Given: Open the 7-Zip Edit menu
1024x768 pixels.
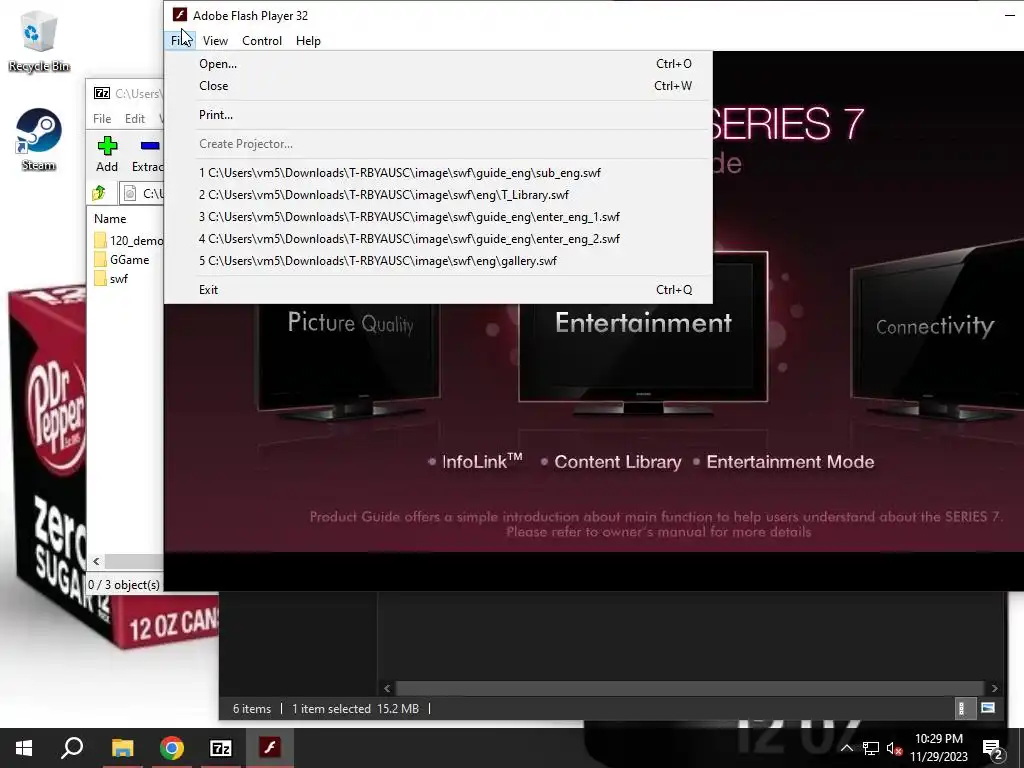Looking at the screenshot, I should click(135, 118).
